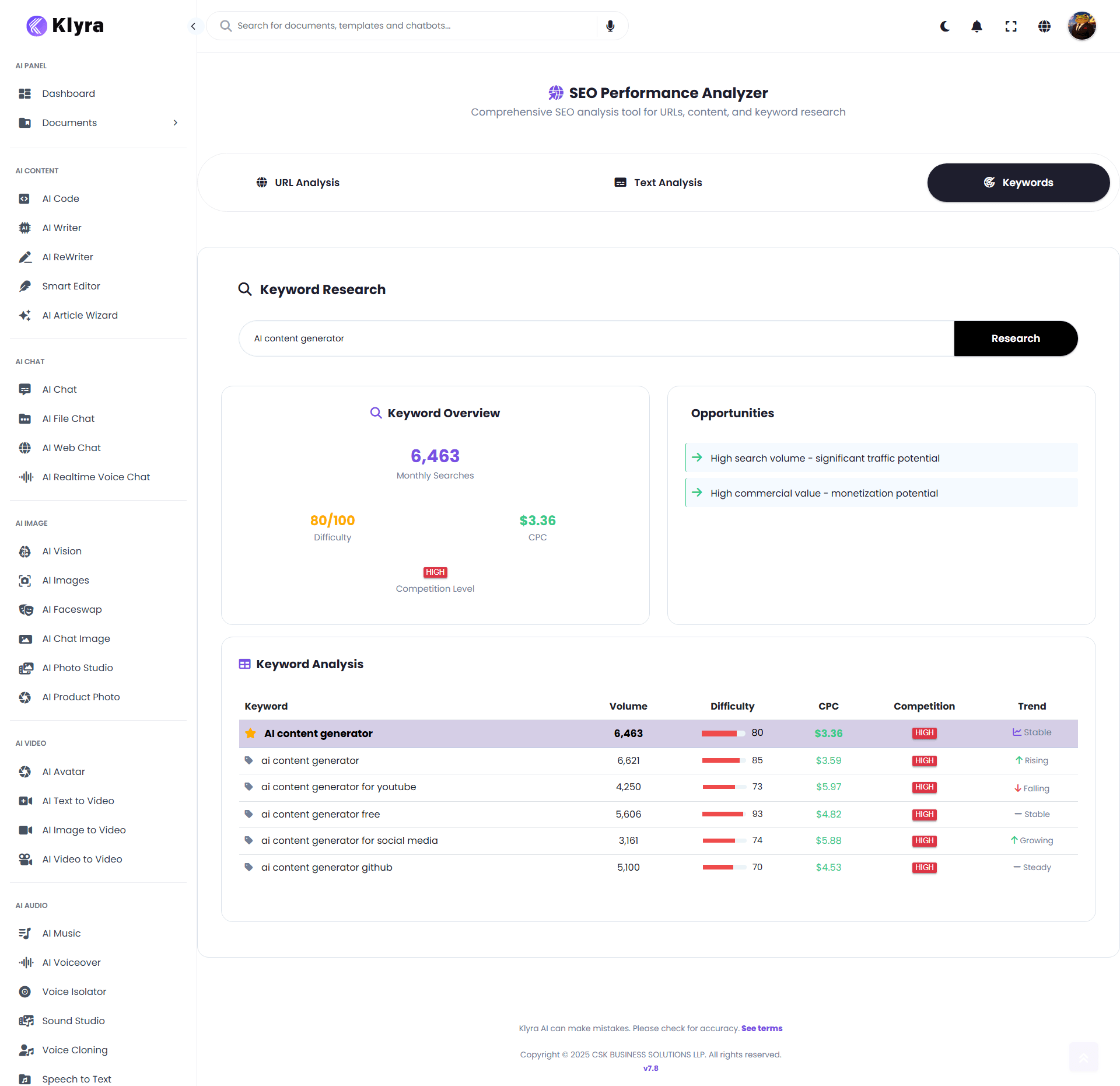This screenshot has height=1086, width=1120.
Task: Select the Voice Cloning tool
Action: 75,1050
